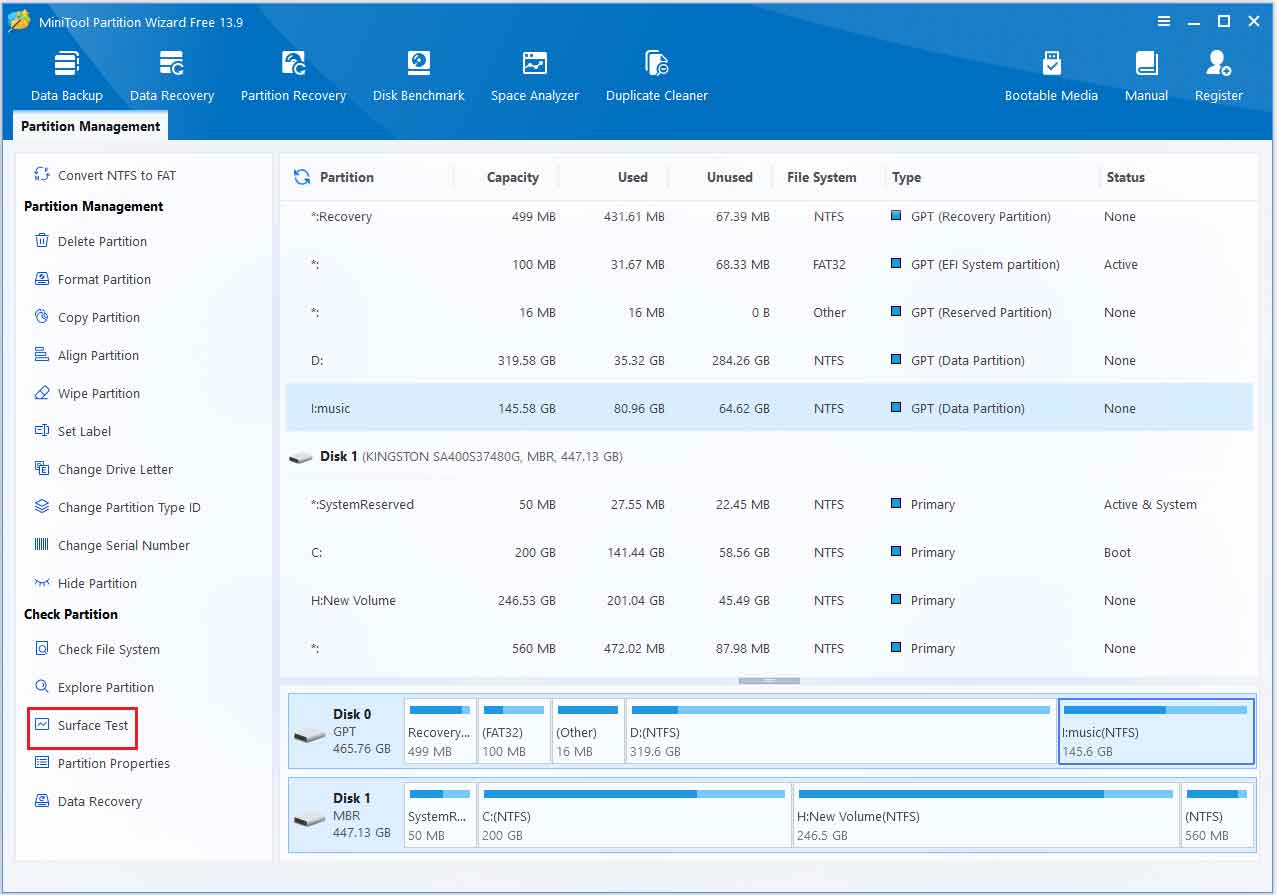1277x895 pixels.
Task: Click the panel splitter handle above disk map
Action: pos(769,681)
